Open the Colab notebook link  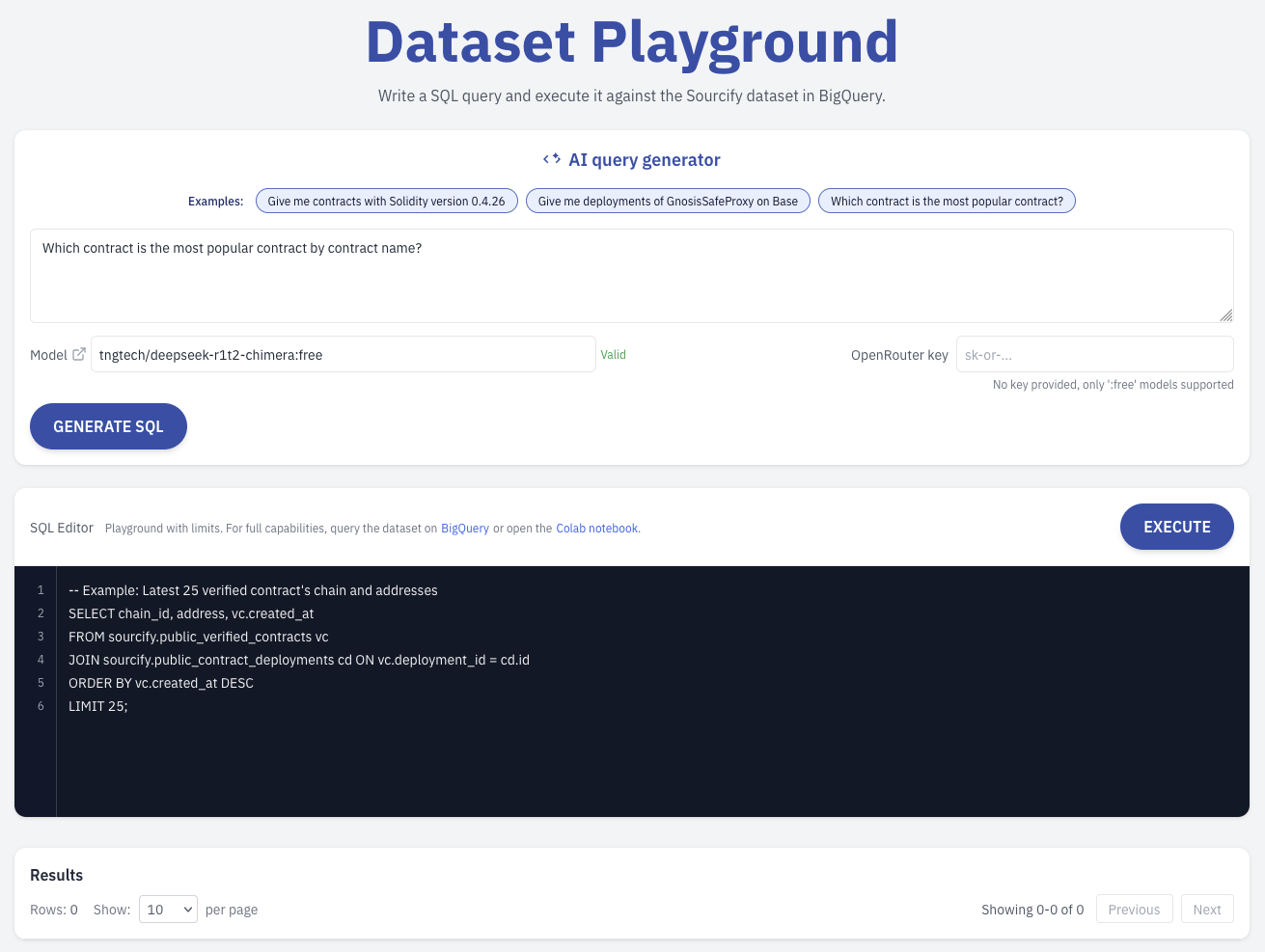click(596, 528)
